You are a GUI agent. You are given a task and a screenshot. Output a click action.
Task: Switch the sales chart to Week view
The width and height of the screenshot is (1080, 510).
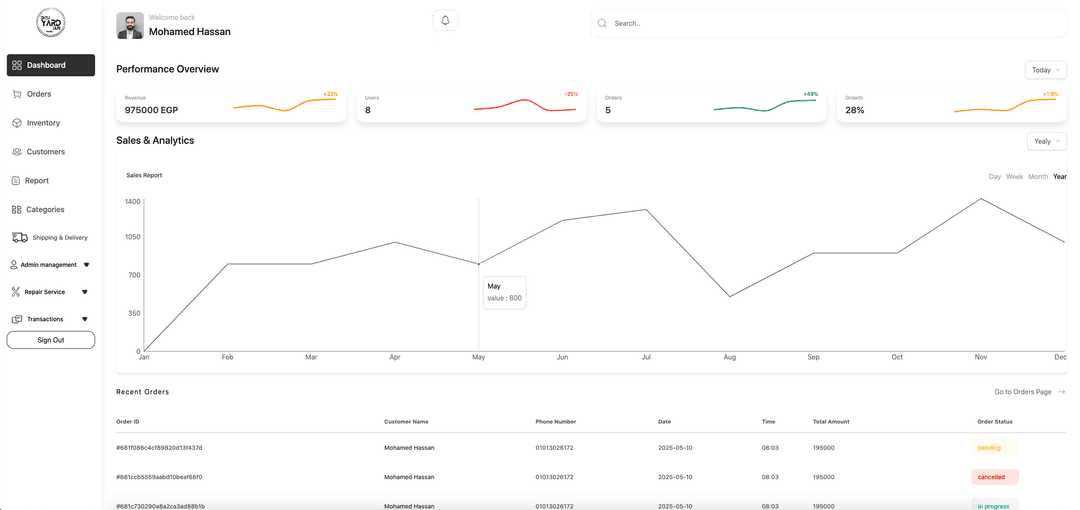pyautogui.click(x=1014, y=177)
